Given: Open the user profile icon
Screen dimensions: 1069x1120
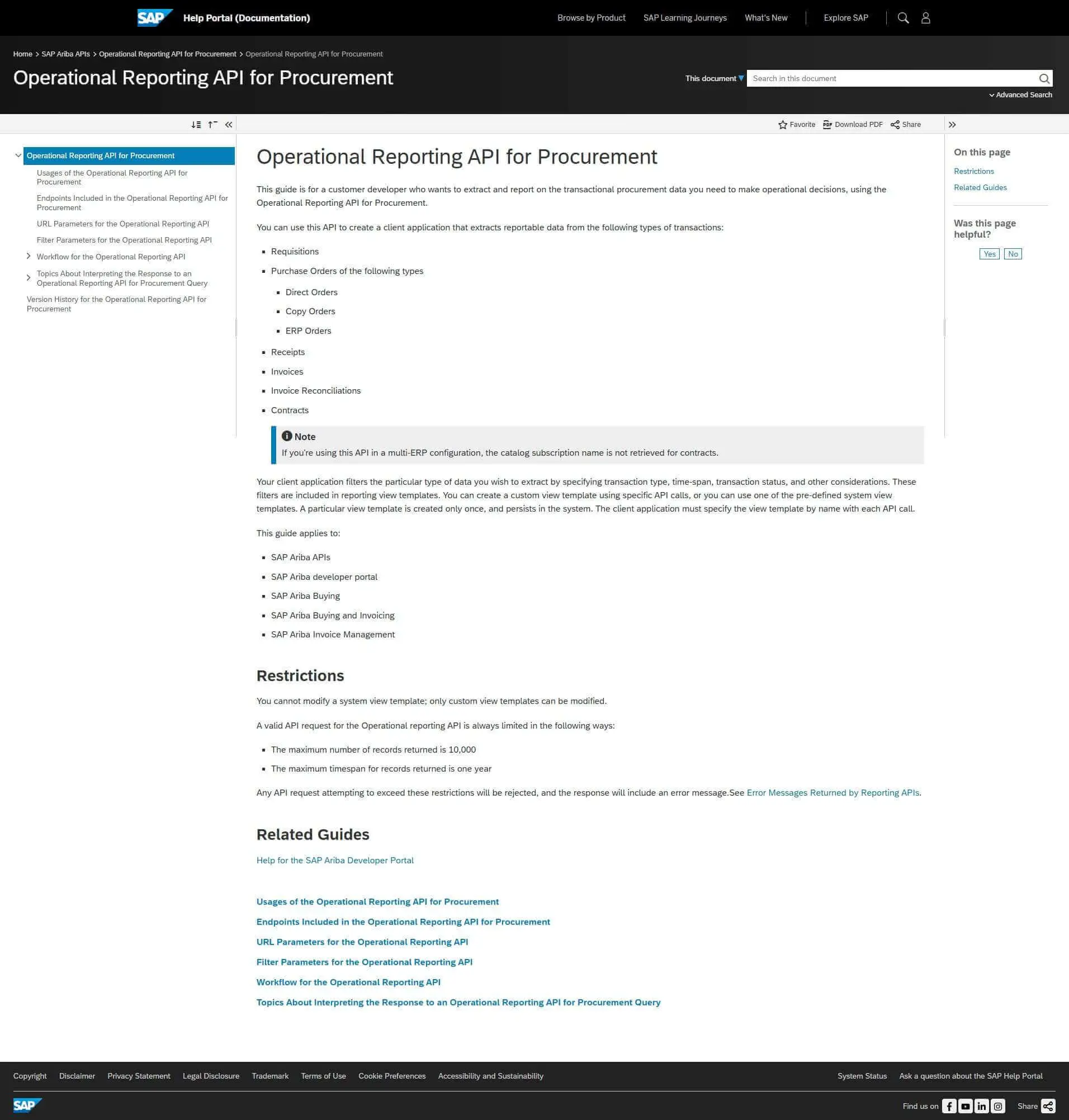Looking at the screenshot, I should [x=926, y=18].
